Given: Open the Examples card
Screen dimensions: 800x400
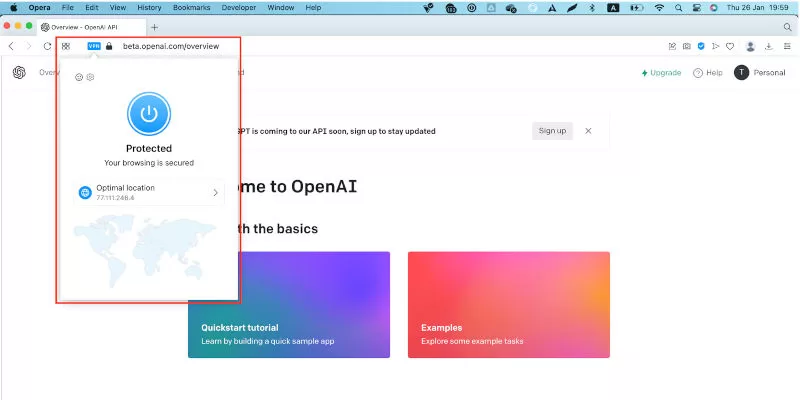Looking at the screenshot, I should click(x=509, y=305).
